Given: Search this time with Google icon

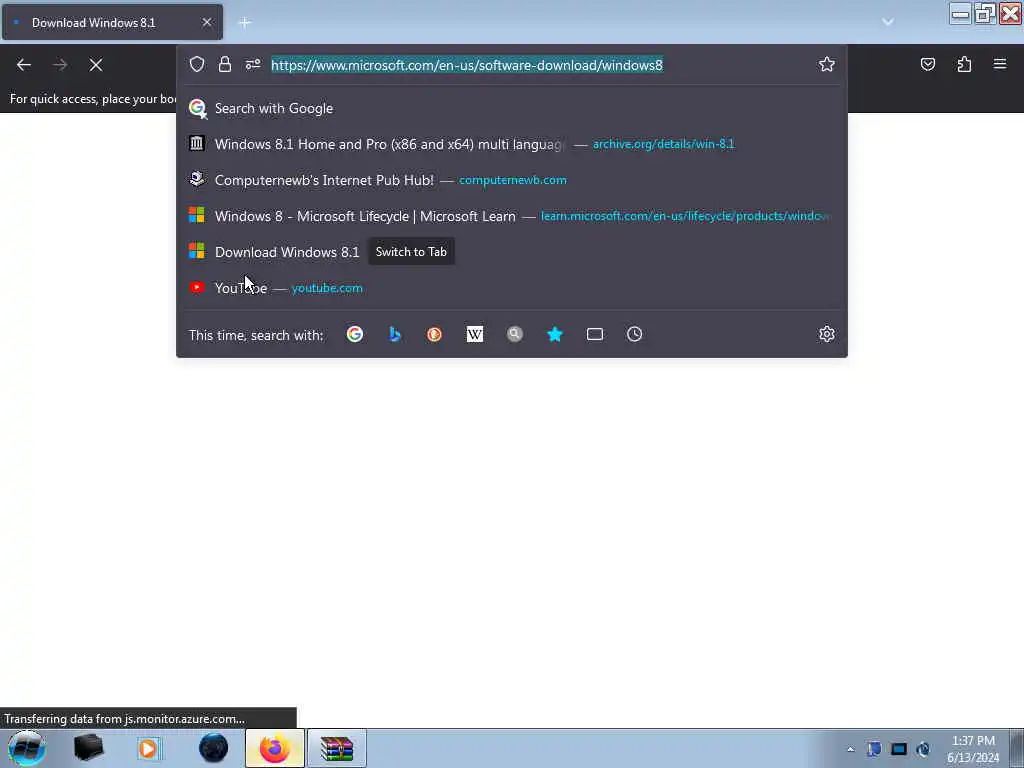Looking at the screenshot, I should pyautogui.click(x=355, y=334).
